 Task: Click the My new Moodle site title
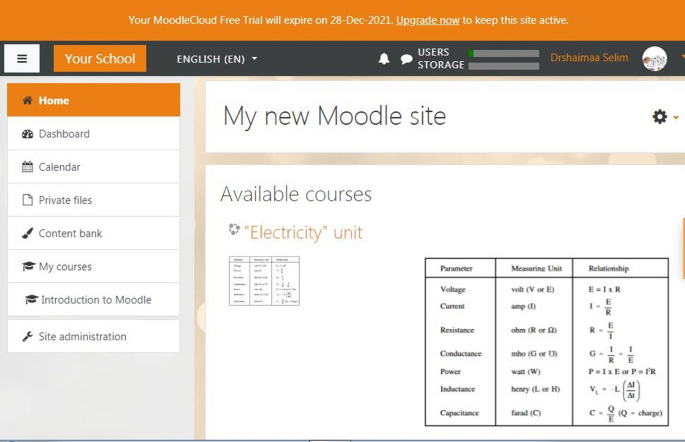335,116
